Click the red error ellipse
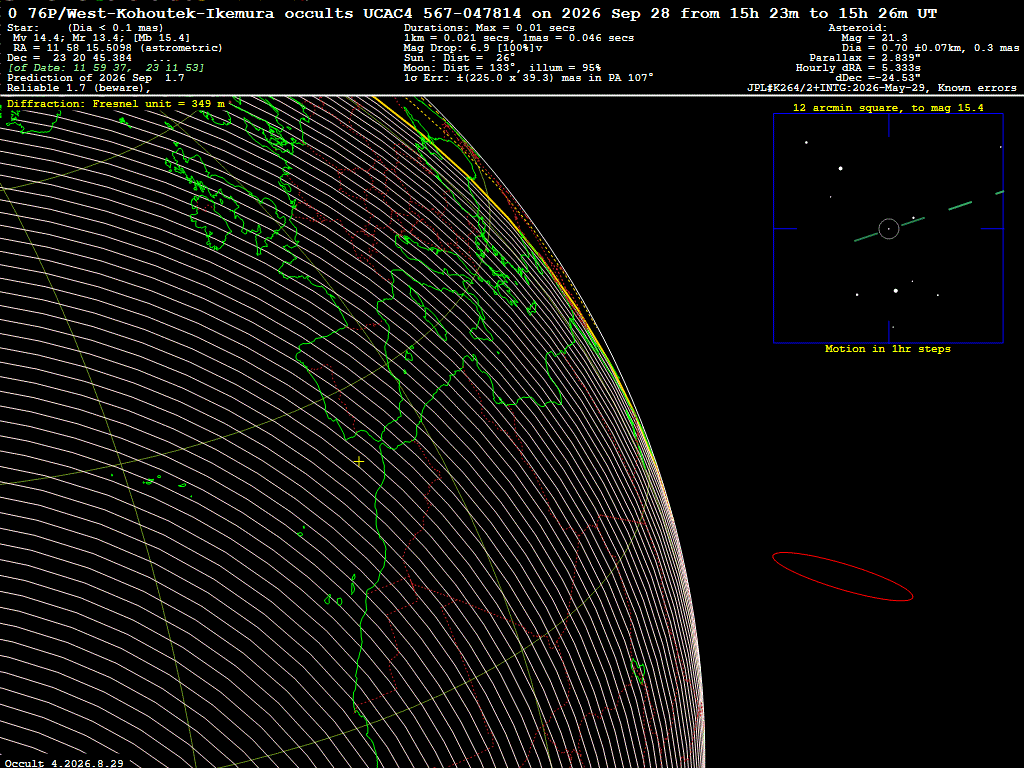 pos(842,576)
